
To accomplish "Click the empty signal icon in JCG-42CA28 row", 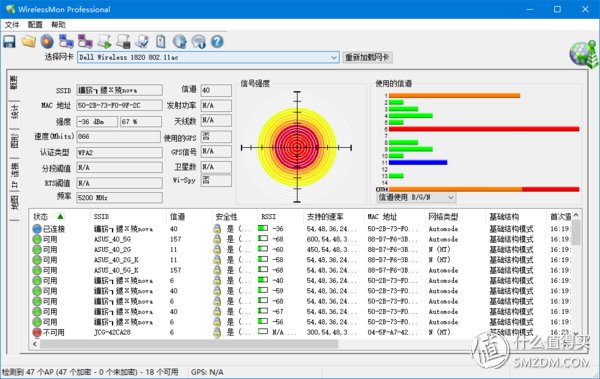I will pos(262,332).
